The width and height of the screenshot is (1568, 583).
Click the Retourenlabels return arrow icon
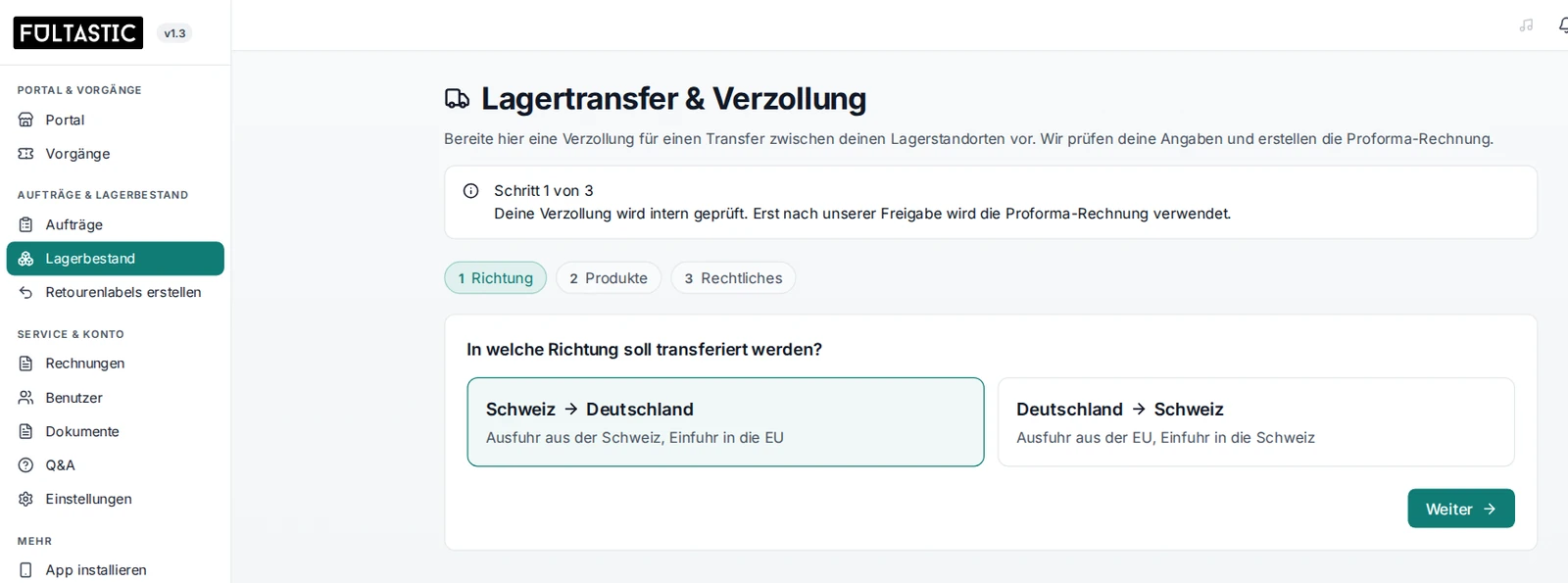(26, 292)
